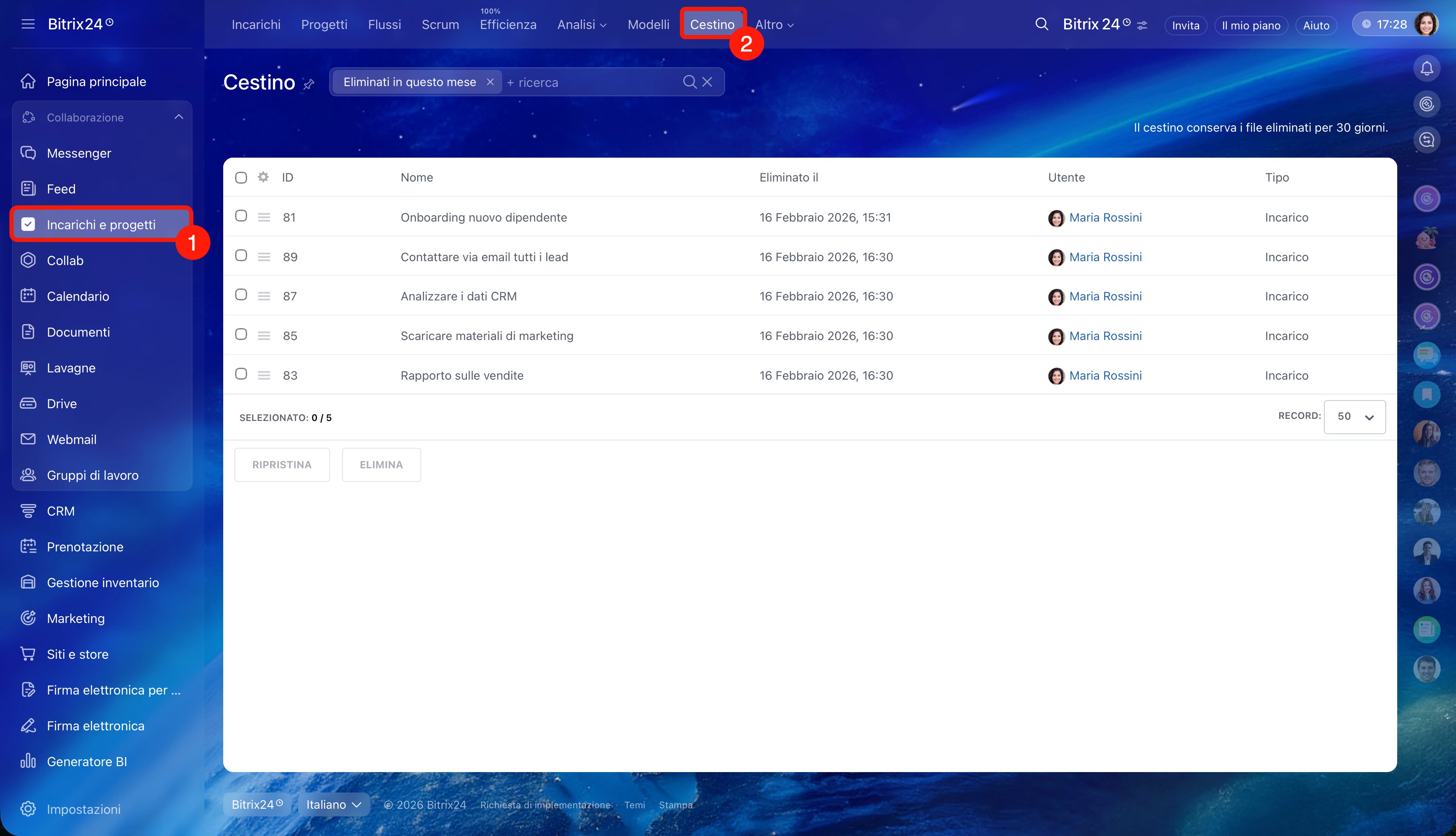Tick the checkbox for Rapporto sulle vendite
This screenshot has height=836, width=1456.
click(241, 374)
